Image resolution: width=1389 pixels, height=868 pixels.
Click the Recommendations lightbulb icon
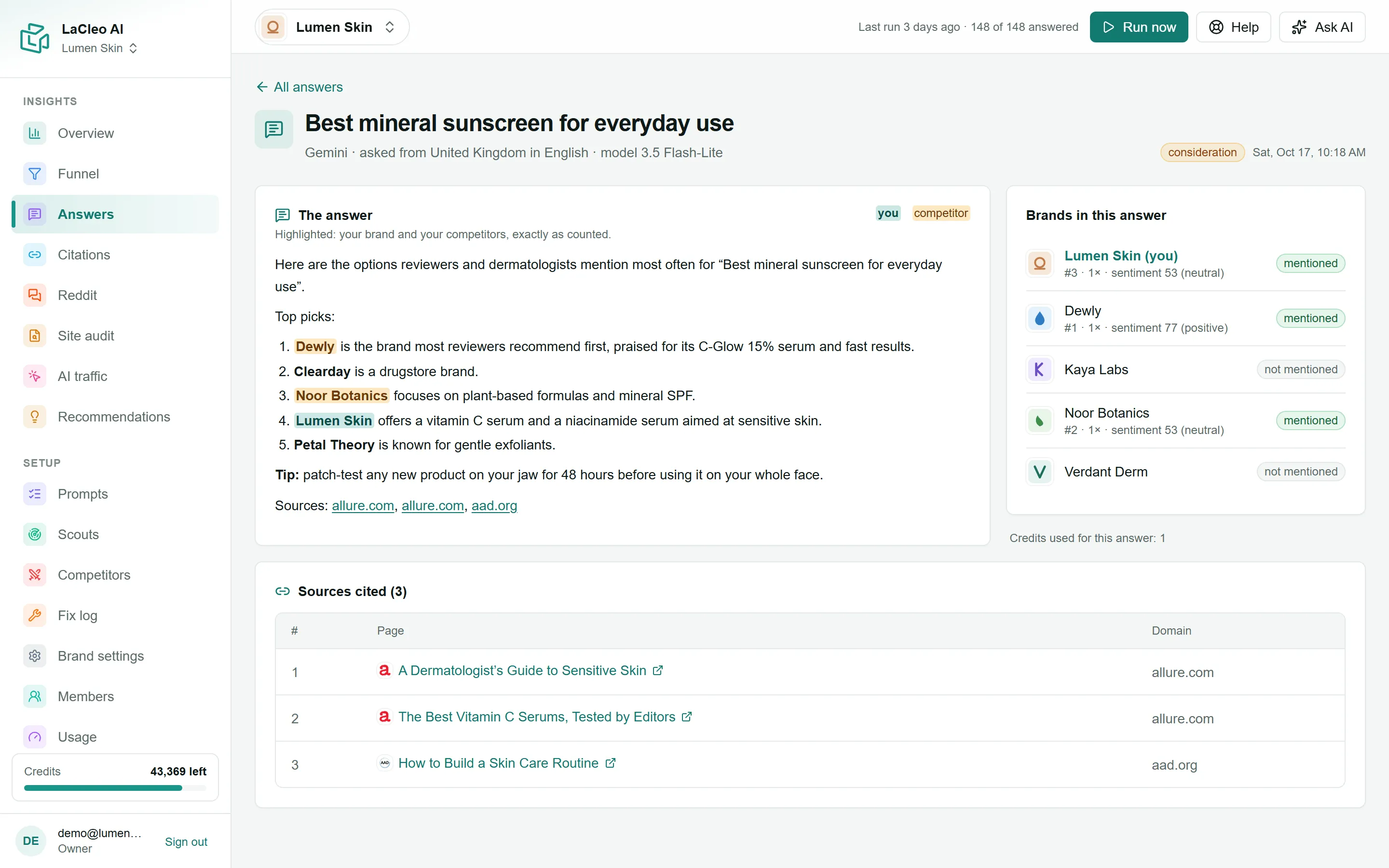pyautogui.click(x=34, y=417)
